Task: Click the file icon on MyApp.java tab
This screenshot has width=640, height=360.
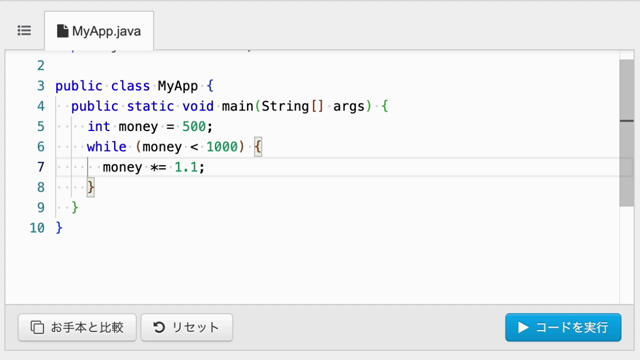Action: pyautogui.click(x=62, y=31)
